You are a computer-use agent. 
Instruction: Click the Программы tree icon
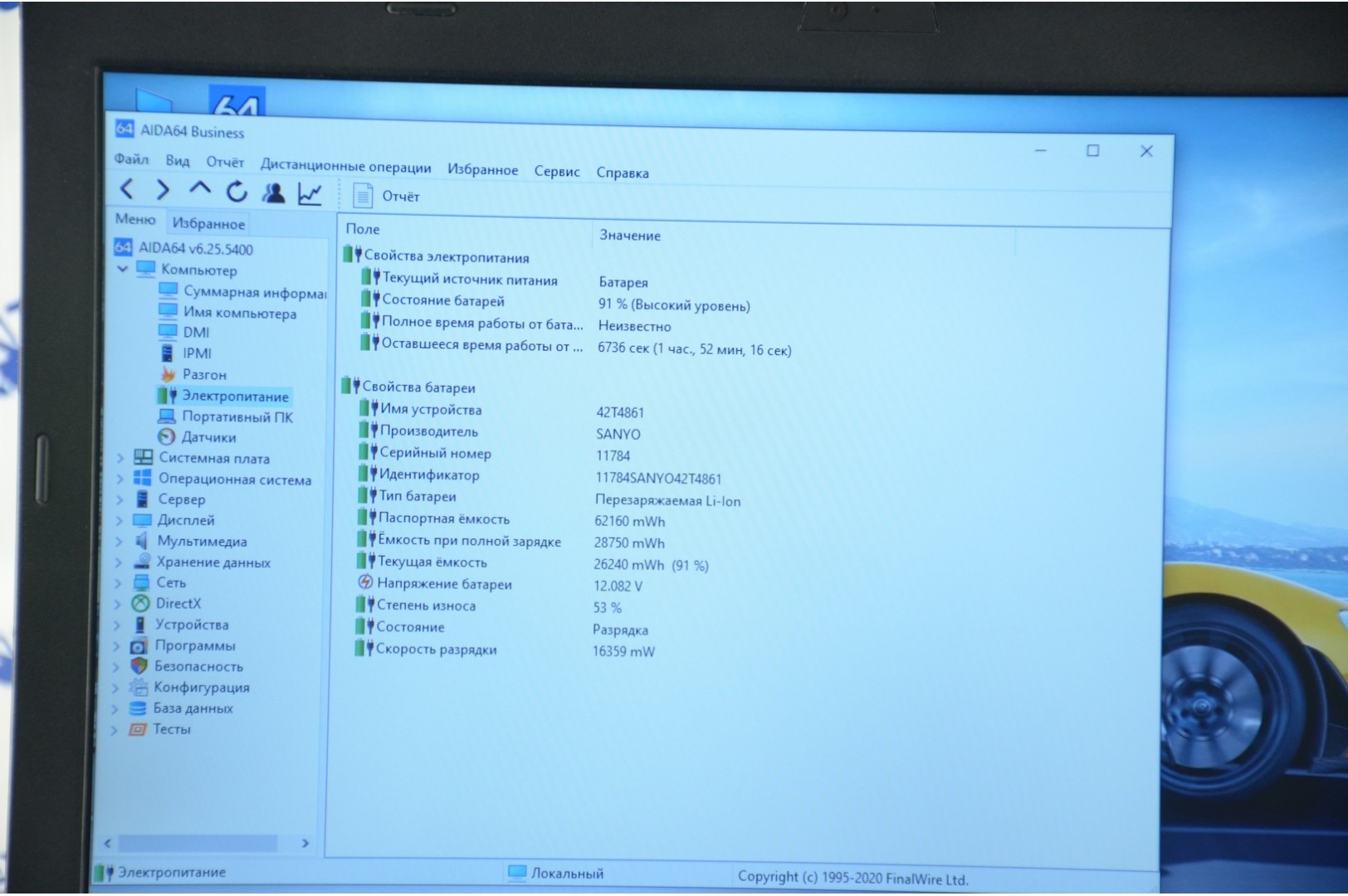[x=139, y=645]
